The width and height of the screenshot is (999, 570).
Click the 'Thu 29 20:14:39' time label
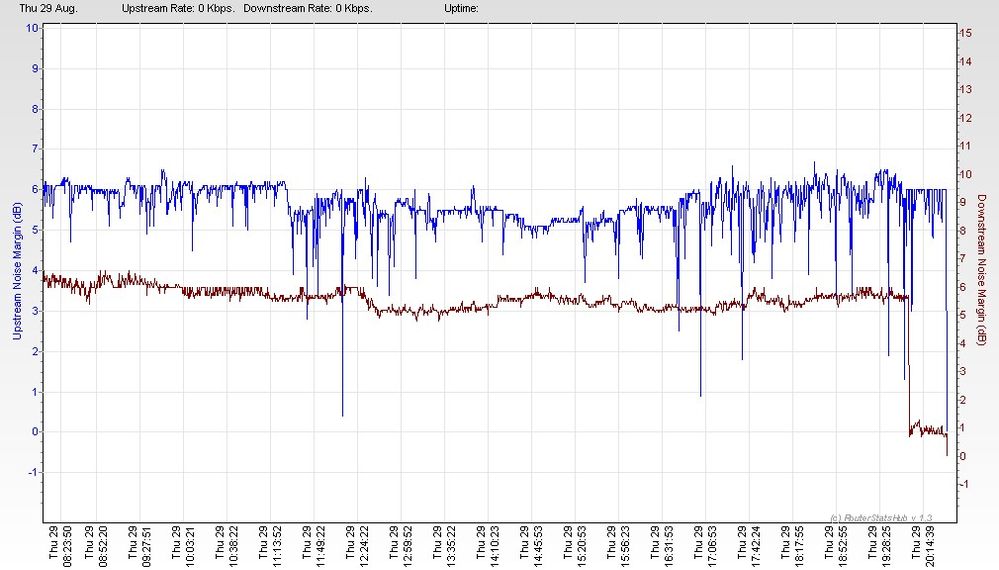[923, 546]
